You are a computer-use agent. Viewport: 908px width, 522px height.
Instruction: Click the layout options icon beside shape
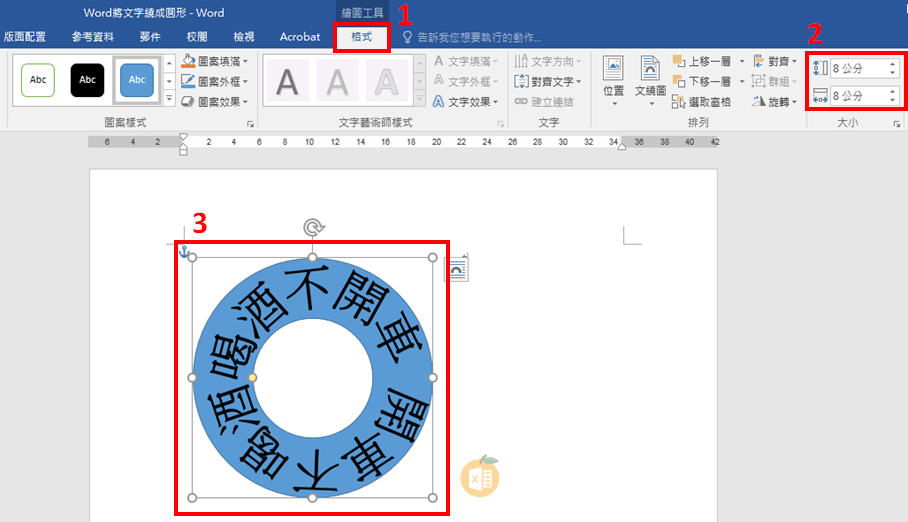click(x=457, y=269)
